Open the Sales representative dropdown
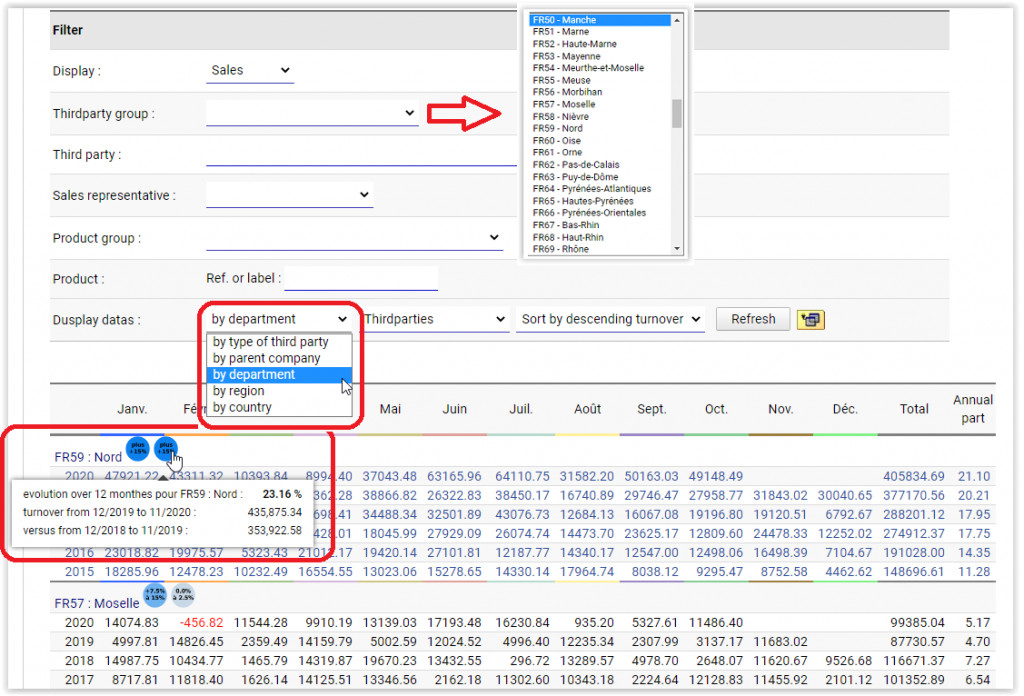The width and height of the screenshot is (1024, 696). pyautogui.click(x=289, y=195)
